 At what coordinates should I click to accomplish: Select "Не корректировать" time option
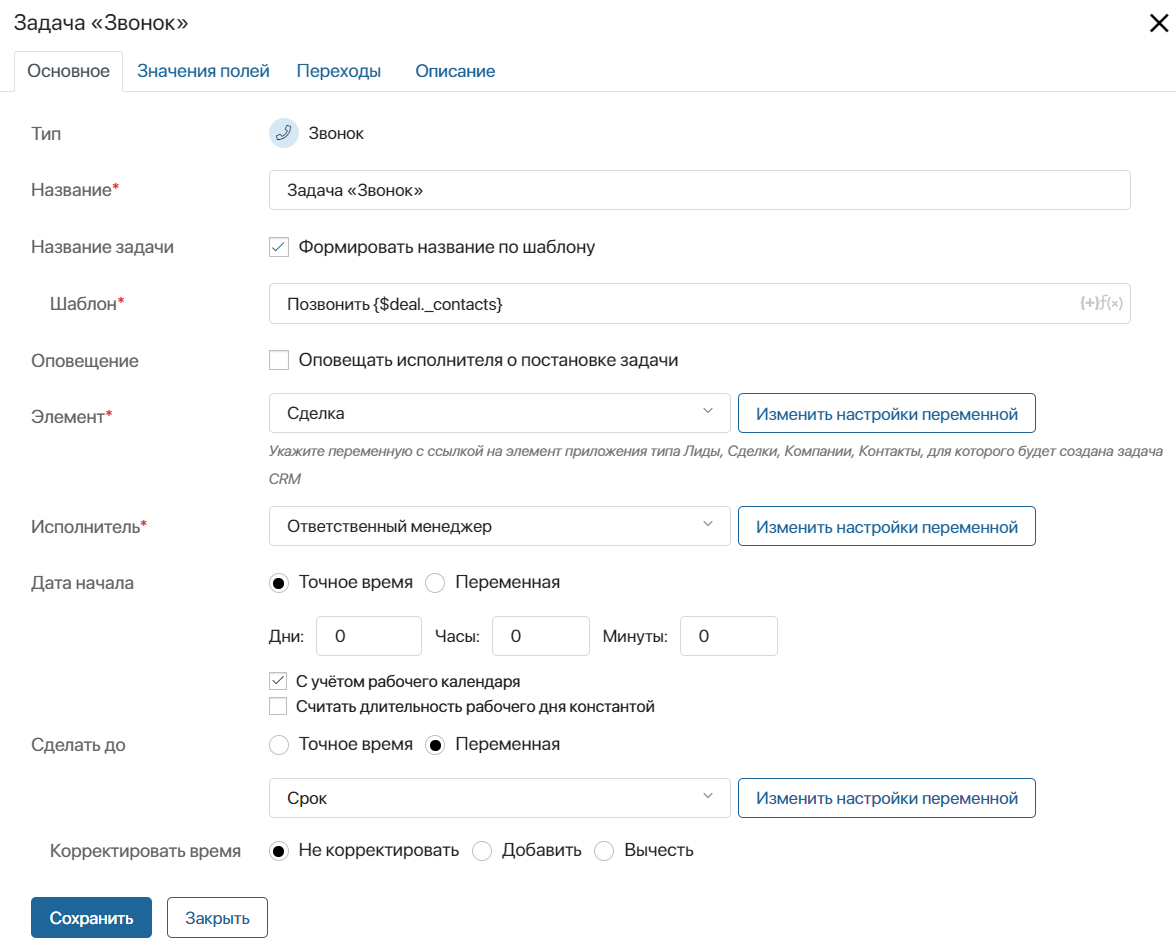(x=279, y=851)
